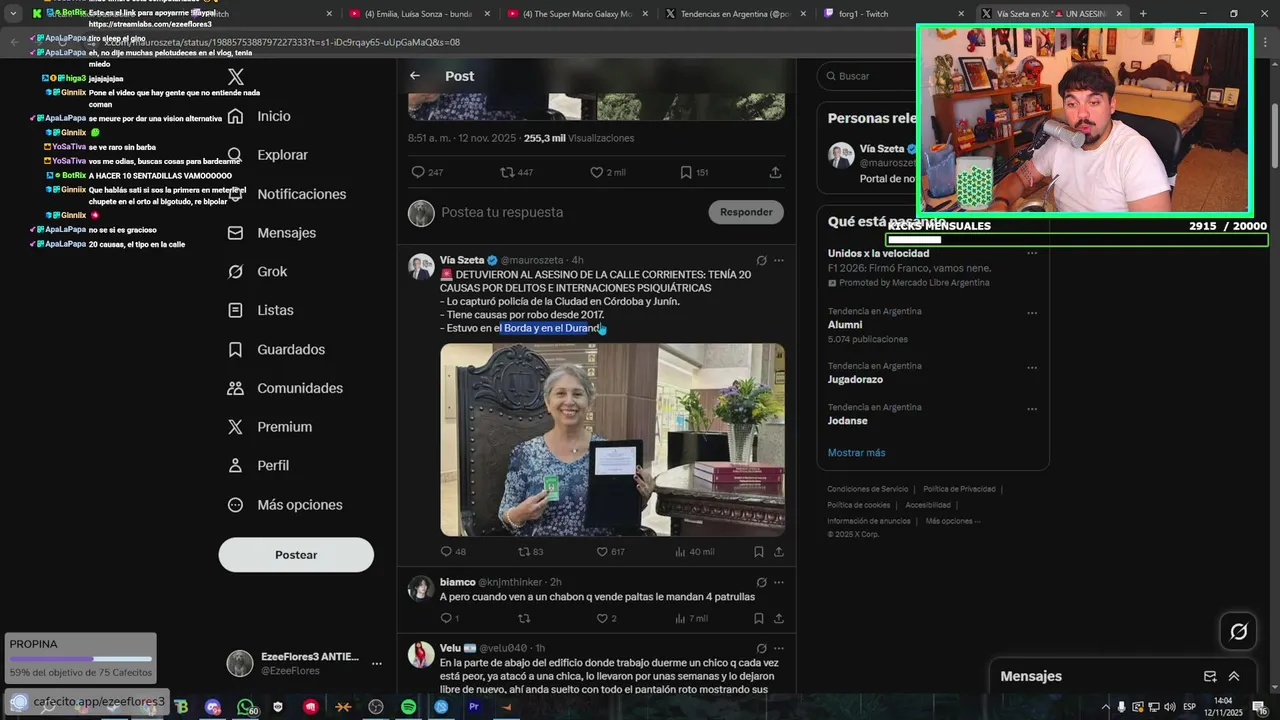
Task: Open Inicio in the sidebar
Action: [x=259, y=116]
